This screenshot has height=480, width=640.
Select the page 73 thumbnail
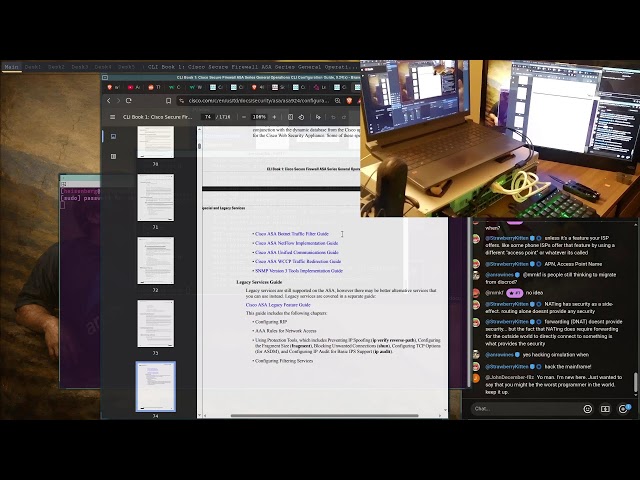156,324
